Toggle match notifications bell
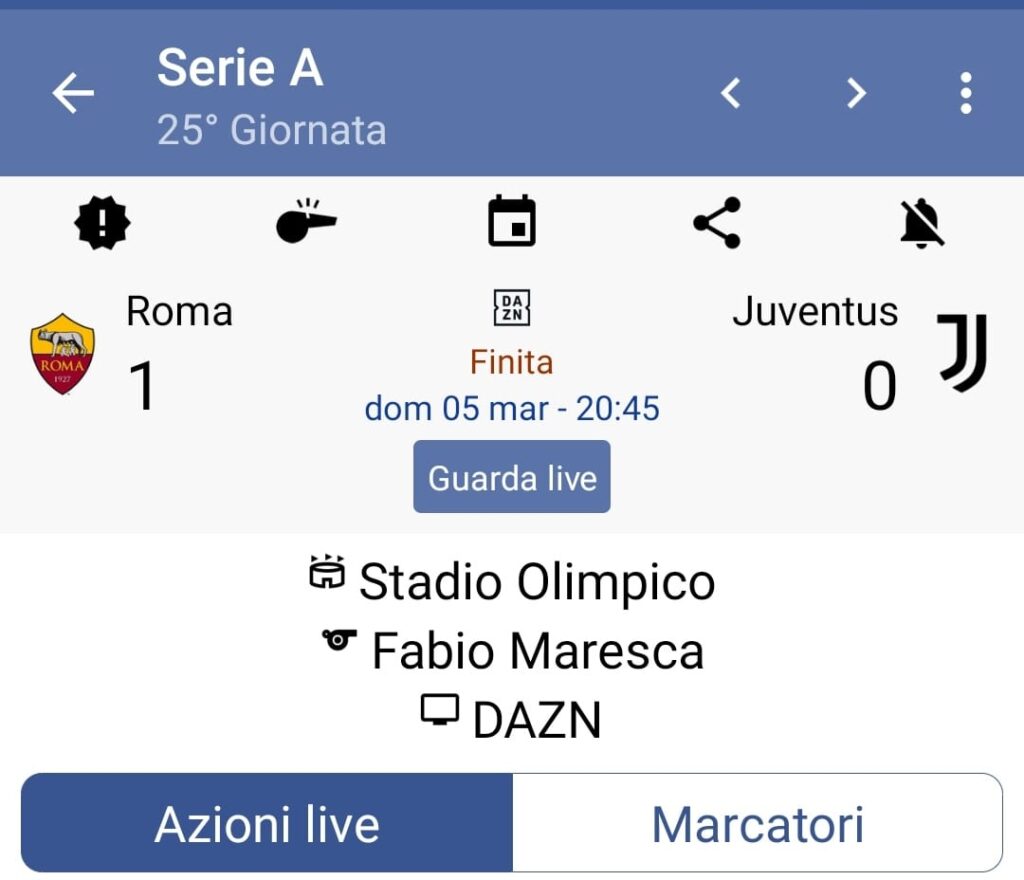The width and height of the screenshot is (1024, 880). tap(921, 222)
